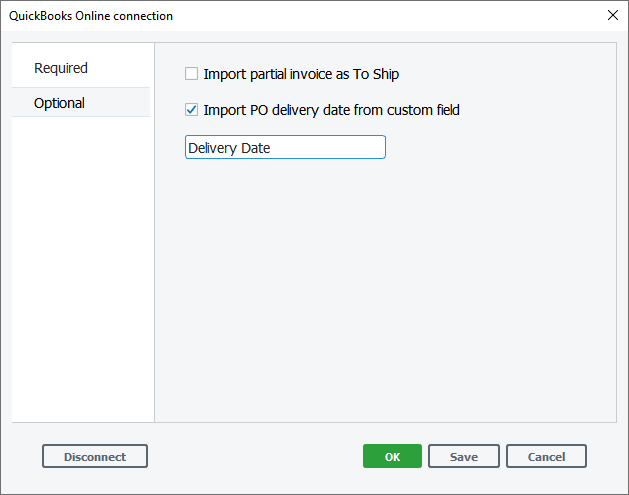629x495 pixels.
Task: Click the word "Date" inside the text box
Action: click(256, 148)
